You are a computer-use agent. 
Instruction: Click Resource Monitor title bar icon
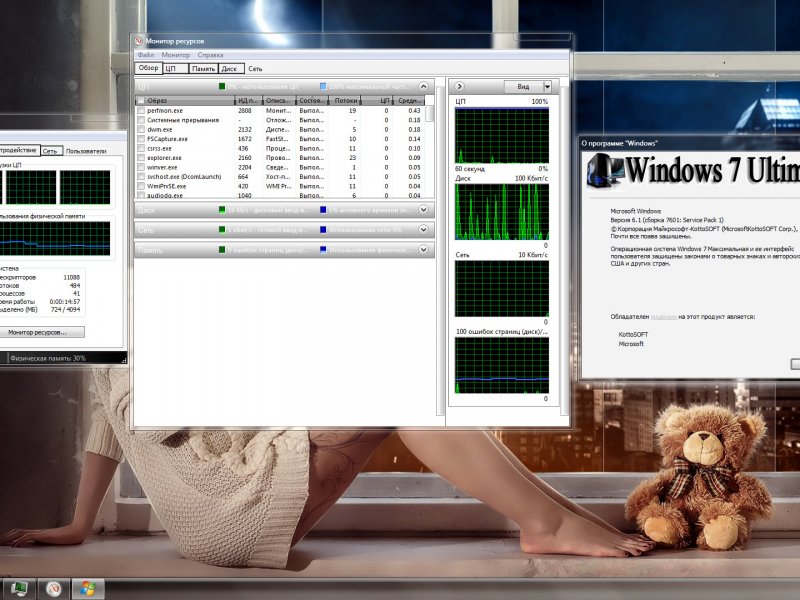[x=139, y=41]
